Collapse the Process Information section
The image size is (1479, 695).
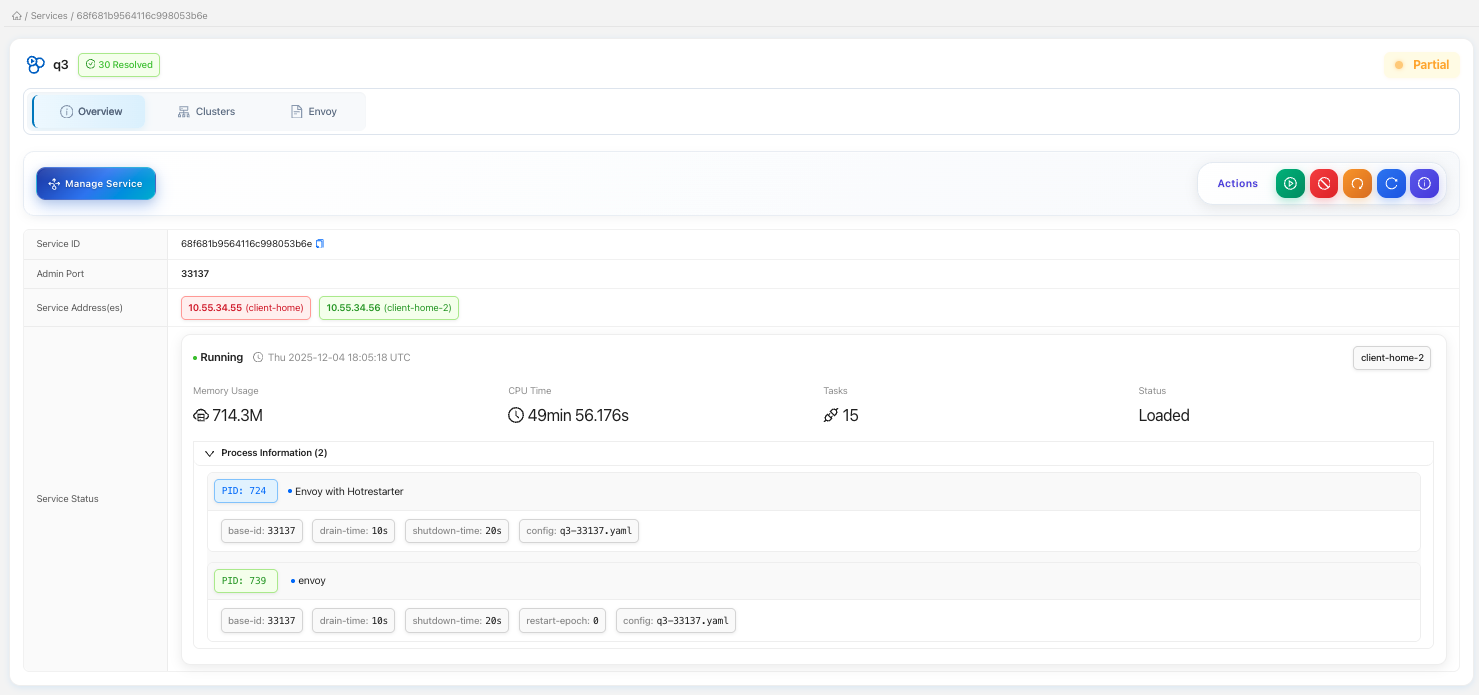[x=210, y=453]
